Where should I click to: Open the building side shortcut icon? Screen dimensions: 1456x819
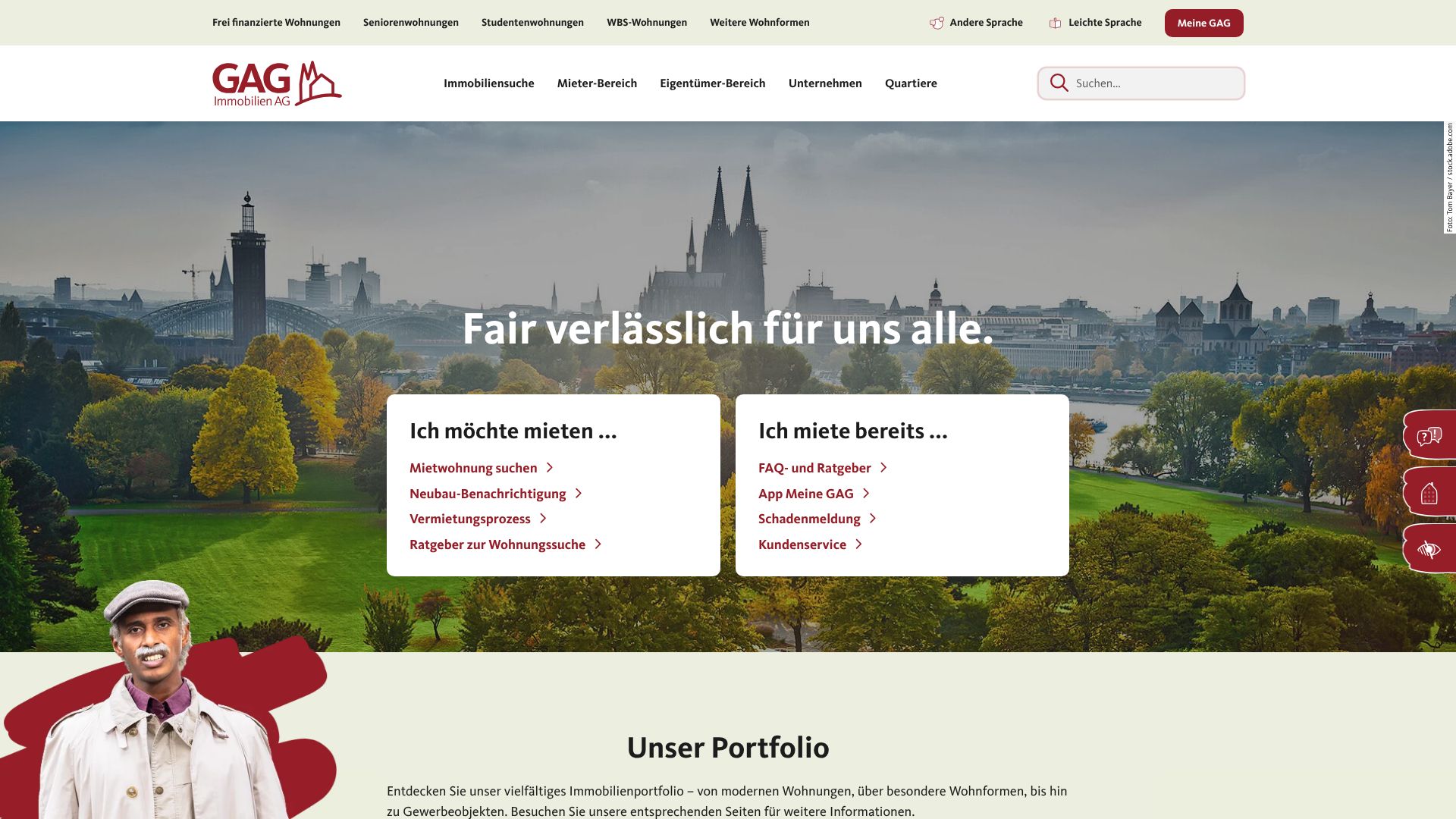click(1429, 492)
